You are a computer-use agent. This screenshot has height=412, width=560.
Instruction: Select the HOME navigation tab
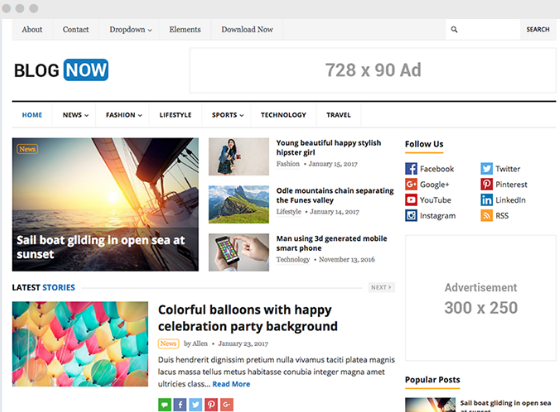(x=32, y=115)
